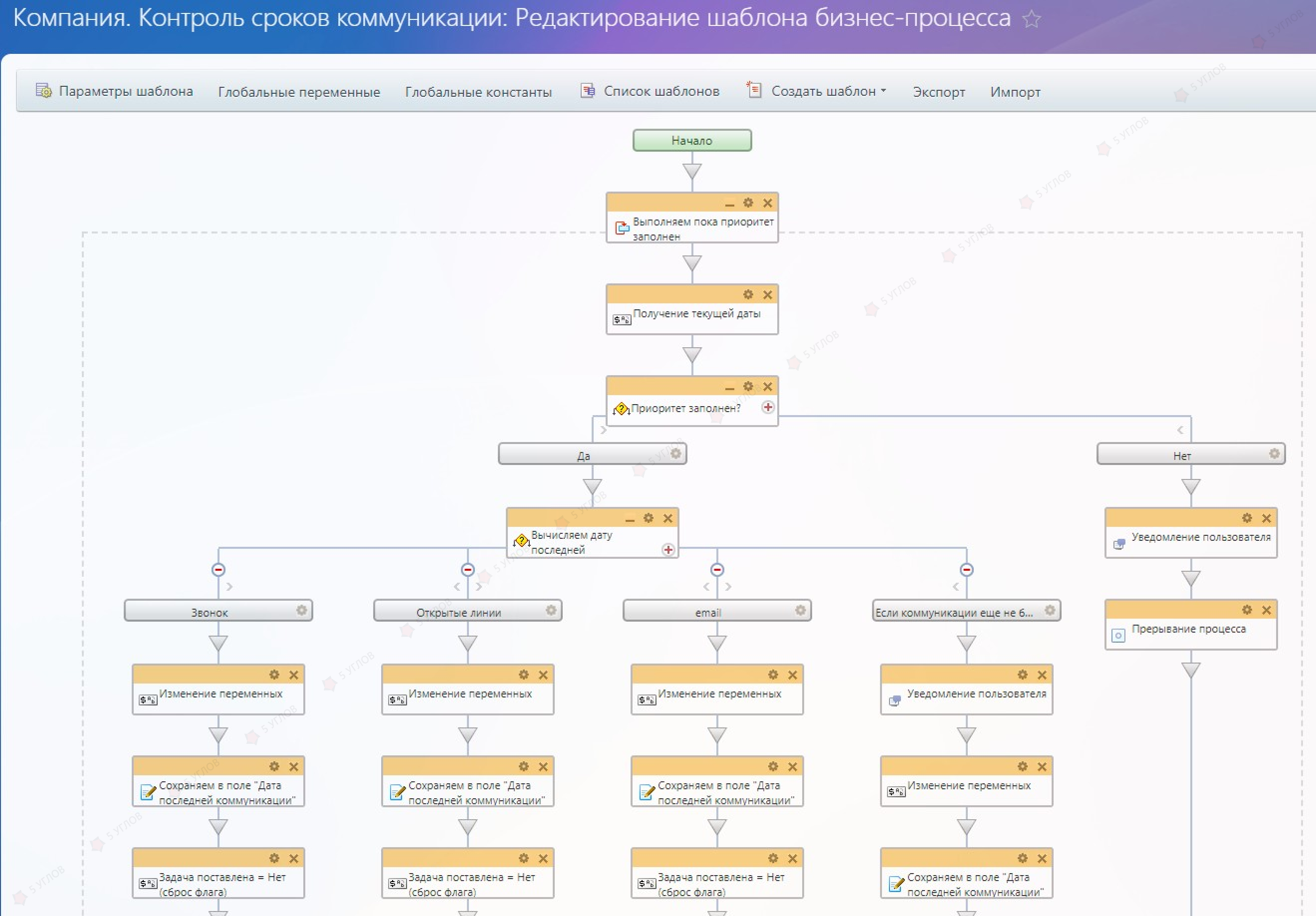Click the "Экспорт" button
1316x916 pixels.
(938, 92)
